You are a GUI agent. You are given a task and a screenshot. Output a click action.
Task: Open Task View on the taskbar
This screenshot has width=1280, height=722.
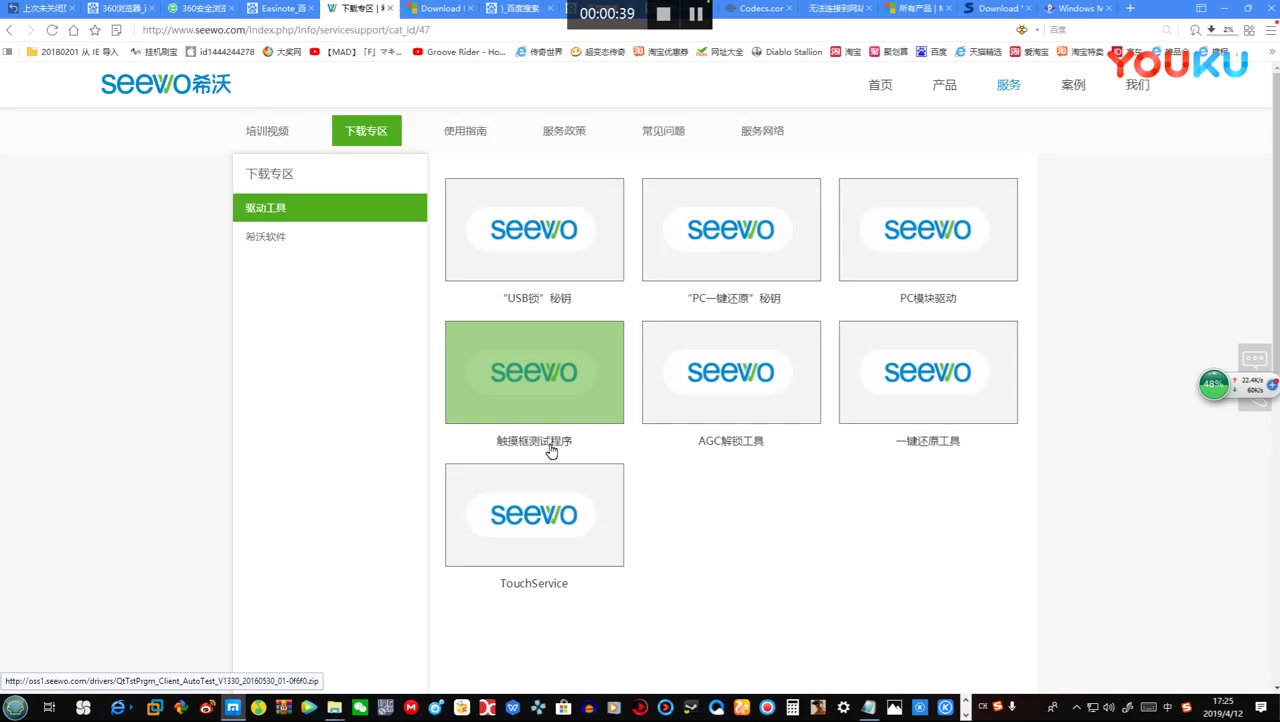[x=49, y=708]
